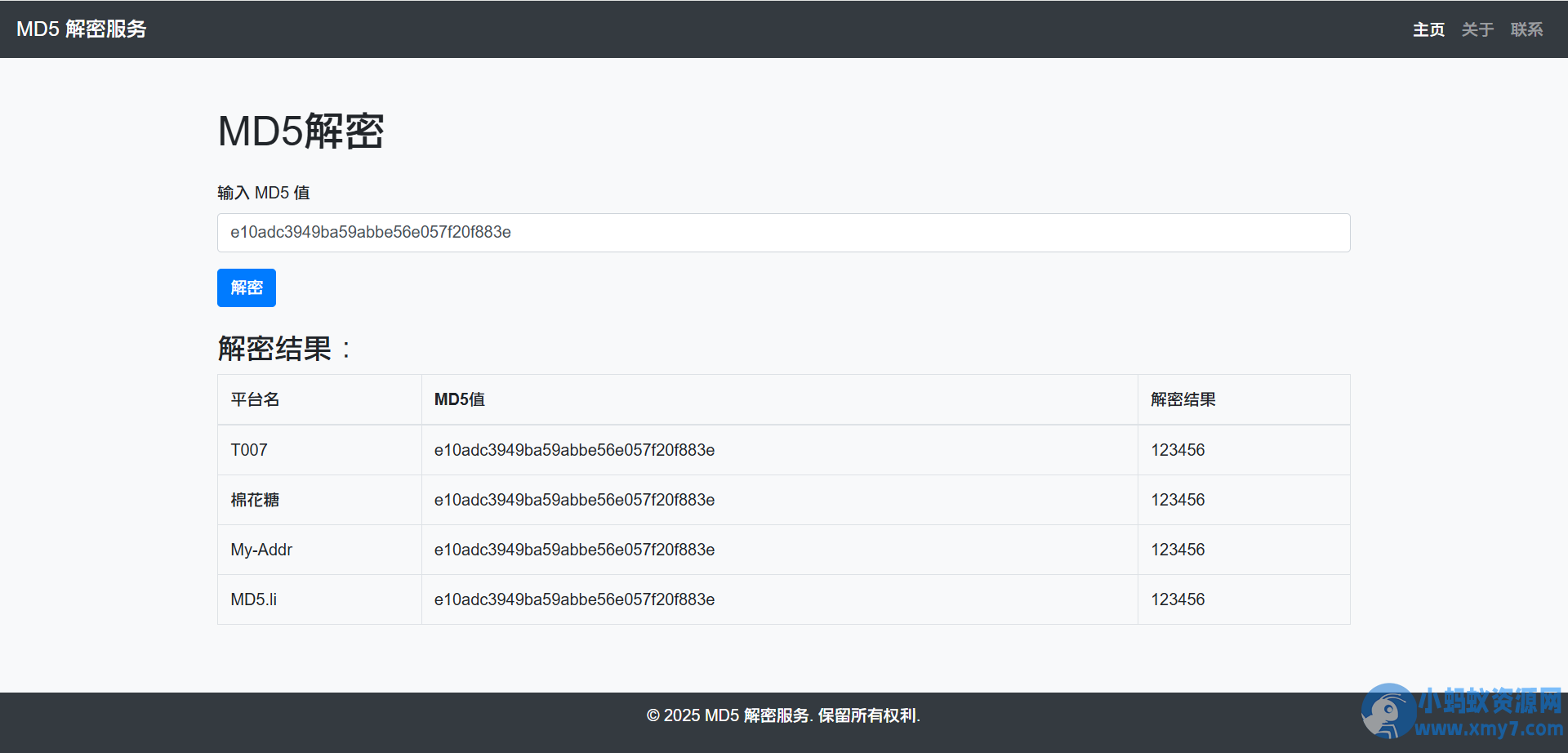Click the MD5解密 page heading
The height and width of the screenshot is (753, 1568).
(301, 131)
